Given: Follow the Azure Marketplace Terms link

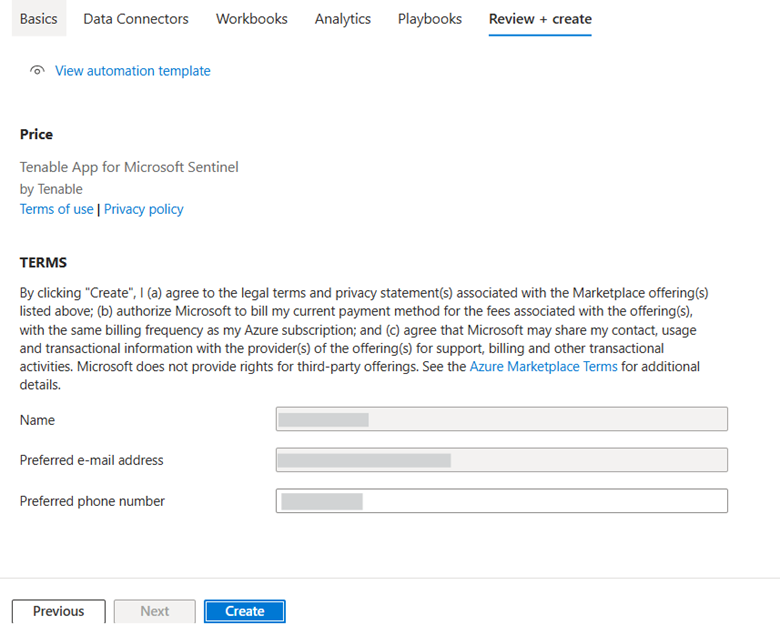Looking at the screenshot, I should 544,367.
